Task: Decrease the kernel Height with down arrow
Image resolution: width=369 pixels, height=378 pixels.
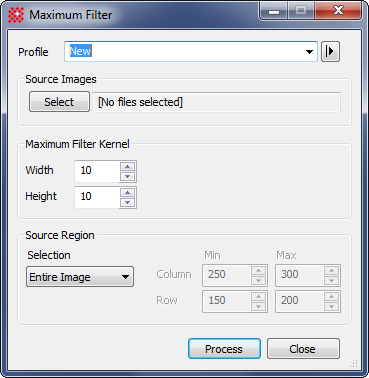Action: pyautogui.click(x=128, y=202)
